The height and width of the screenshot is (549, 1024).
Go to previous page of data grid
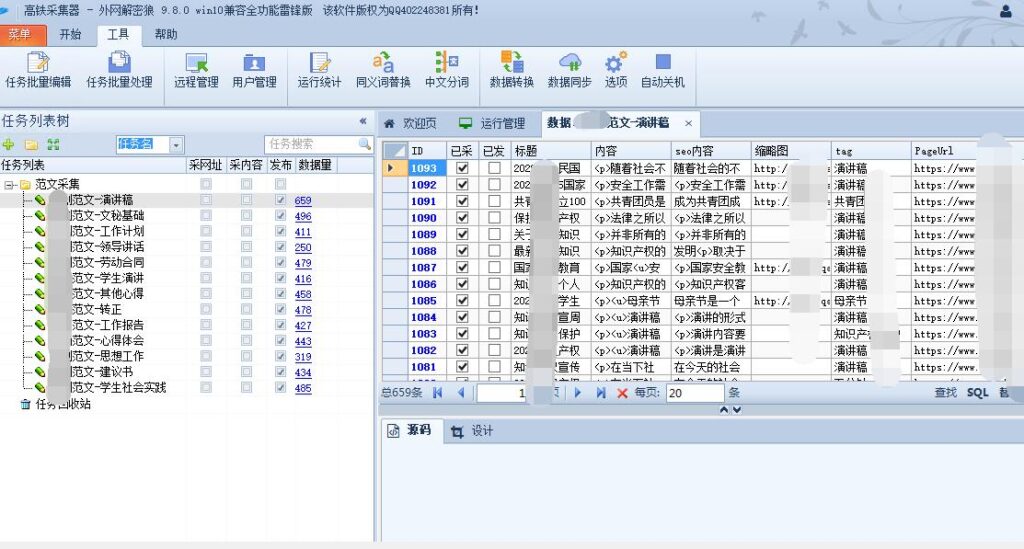point(461,392)
